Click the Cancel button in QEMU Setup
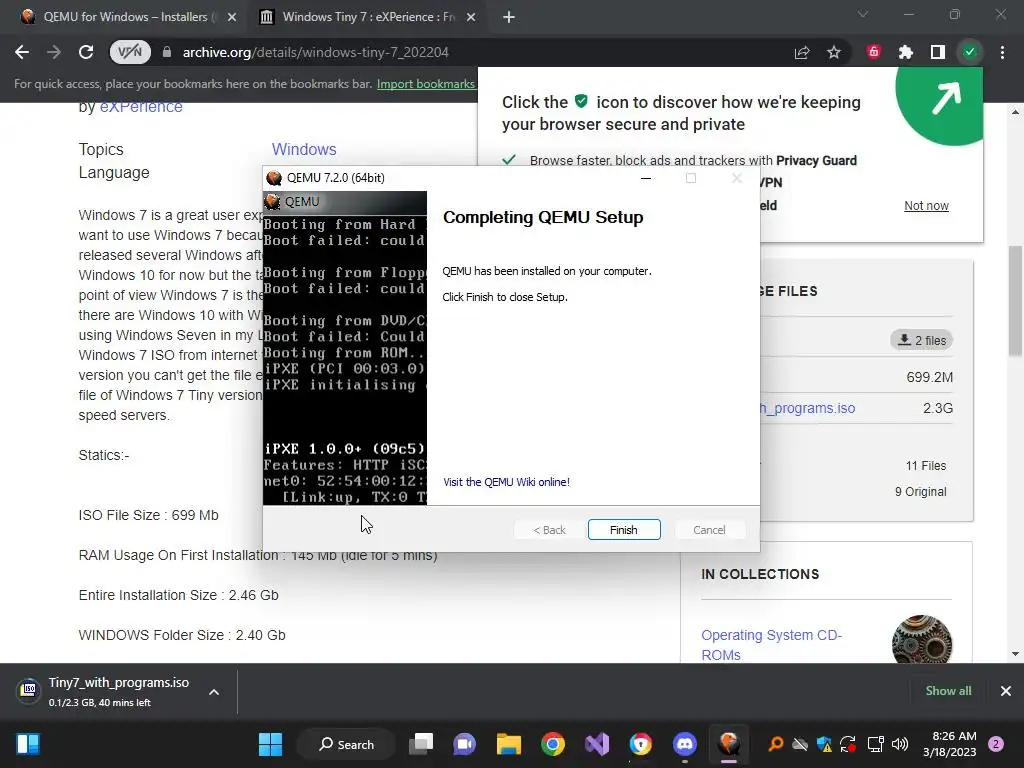This screenshot has height=768, width=1024. [x=709, y=530]
